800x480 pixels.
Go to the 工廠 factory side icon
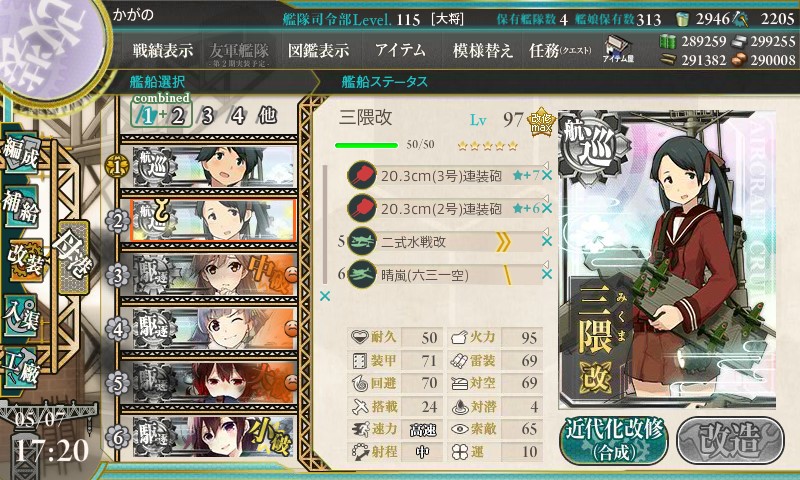pyautogui.click(x=21, y=368)
